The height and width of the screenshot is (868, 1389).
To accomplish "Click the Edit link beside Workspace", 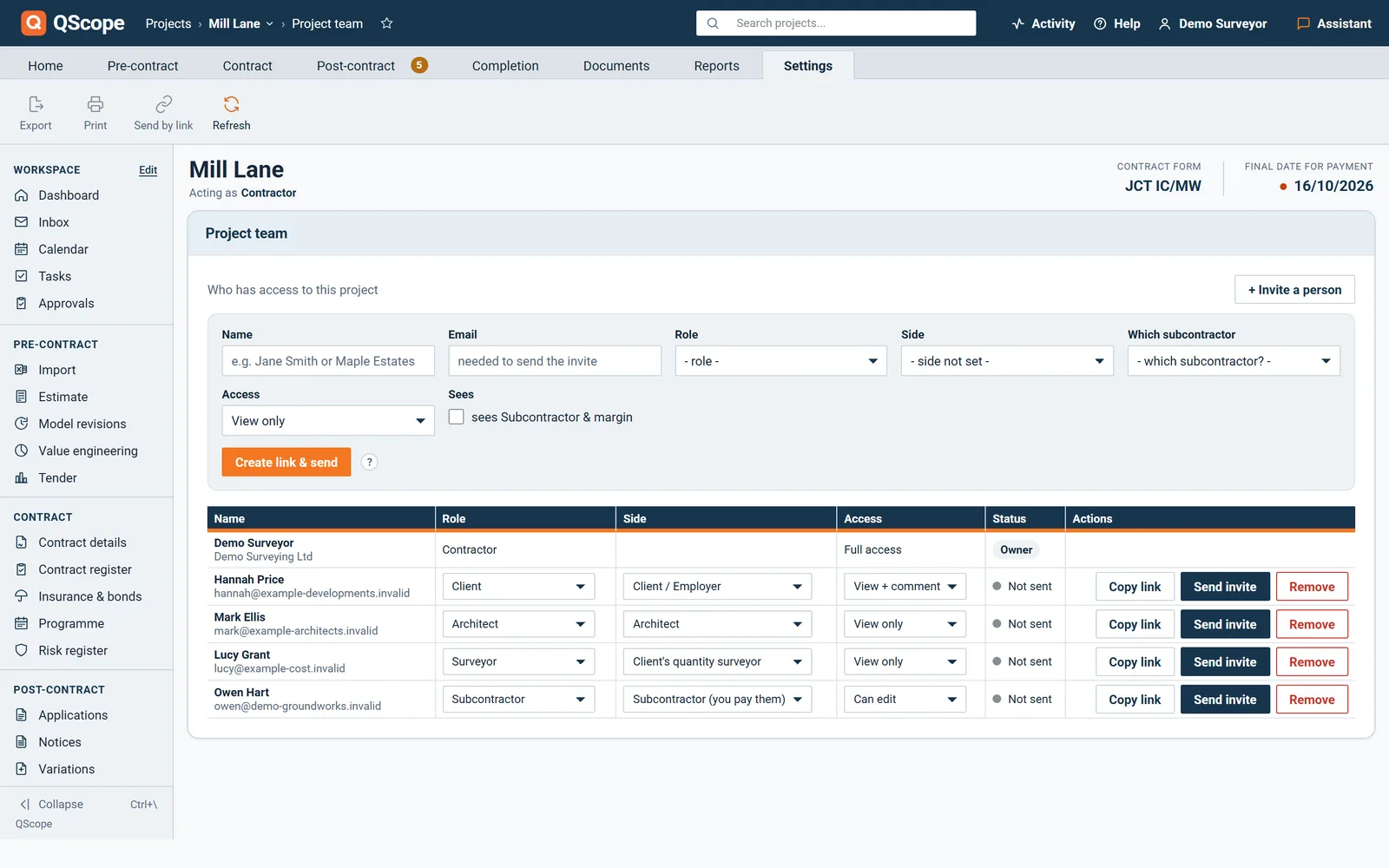I will tap(148, 170).
